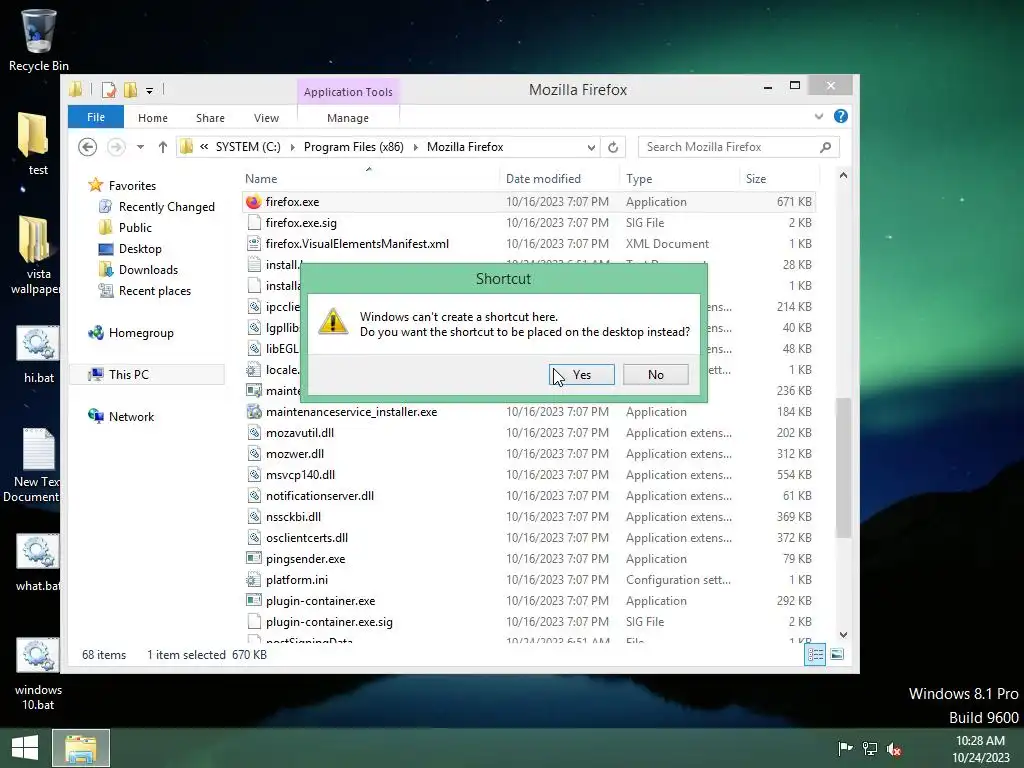The height and width of the screenshot is (768, 1024).
Task: Open the Share ribbon tab
Action: [210, 118]
